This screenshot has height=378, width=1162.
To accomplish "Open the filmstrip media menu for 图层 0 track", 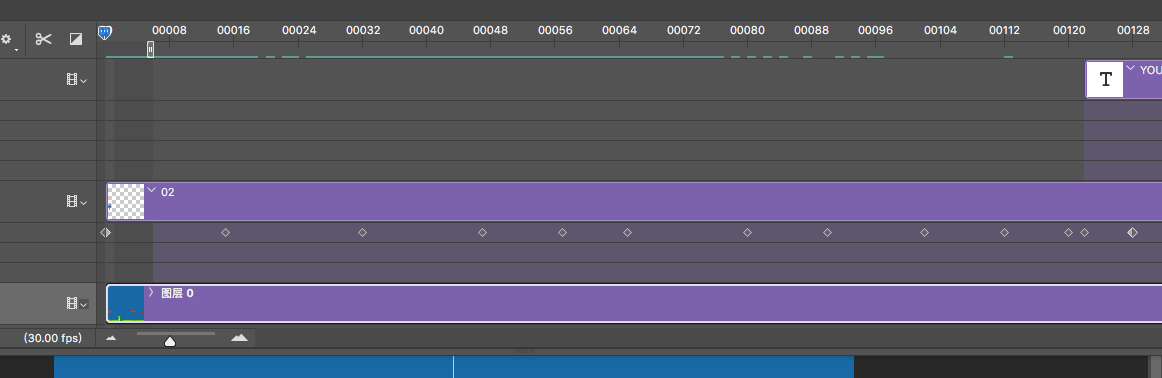I will point(76,302).
